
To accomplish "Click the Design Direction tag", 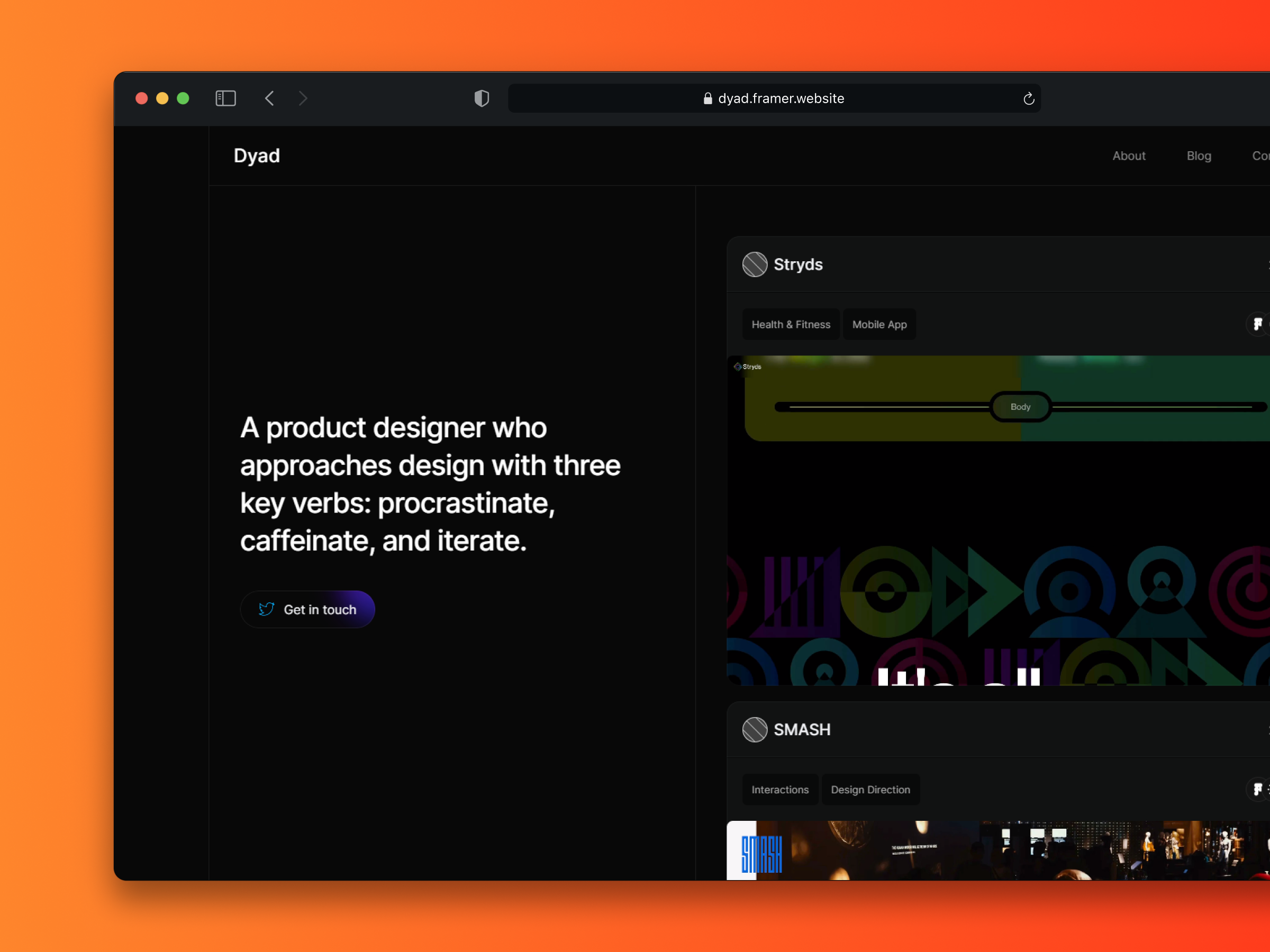I will [x=870, y=790].
